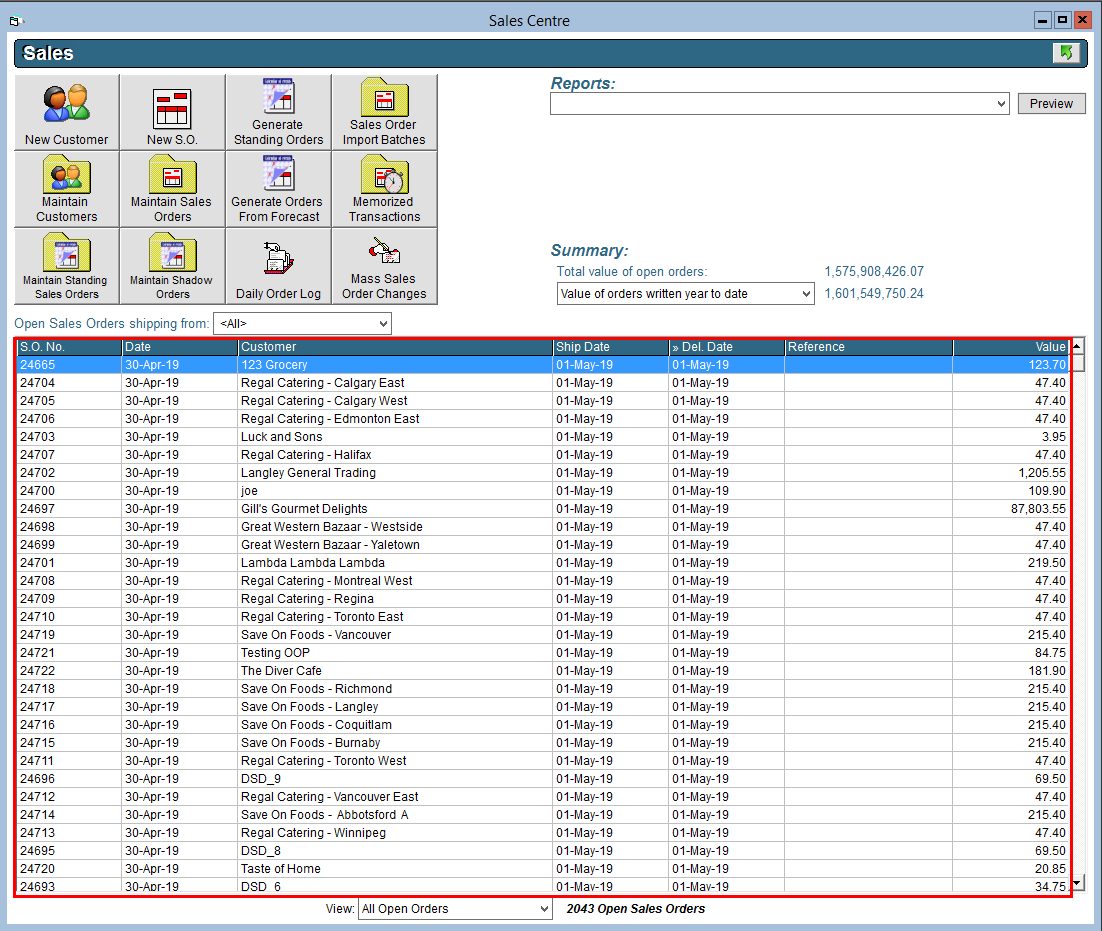Viewport: 1102px width, 931px height.
Task: Open the Daily Order Log
Action: [x=278, y=266]
